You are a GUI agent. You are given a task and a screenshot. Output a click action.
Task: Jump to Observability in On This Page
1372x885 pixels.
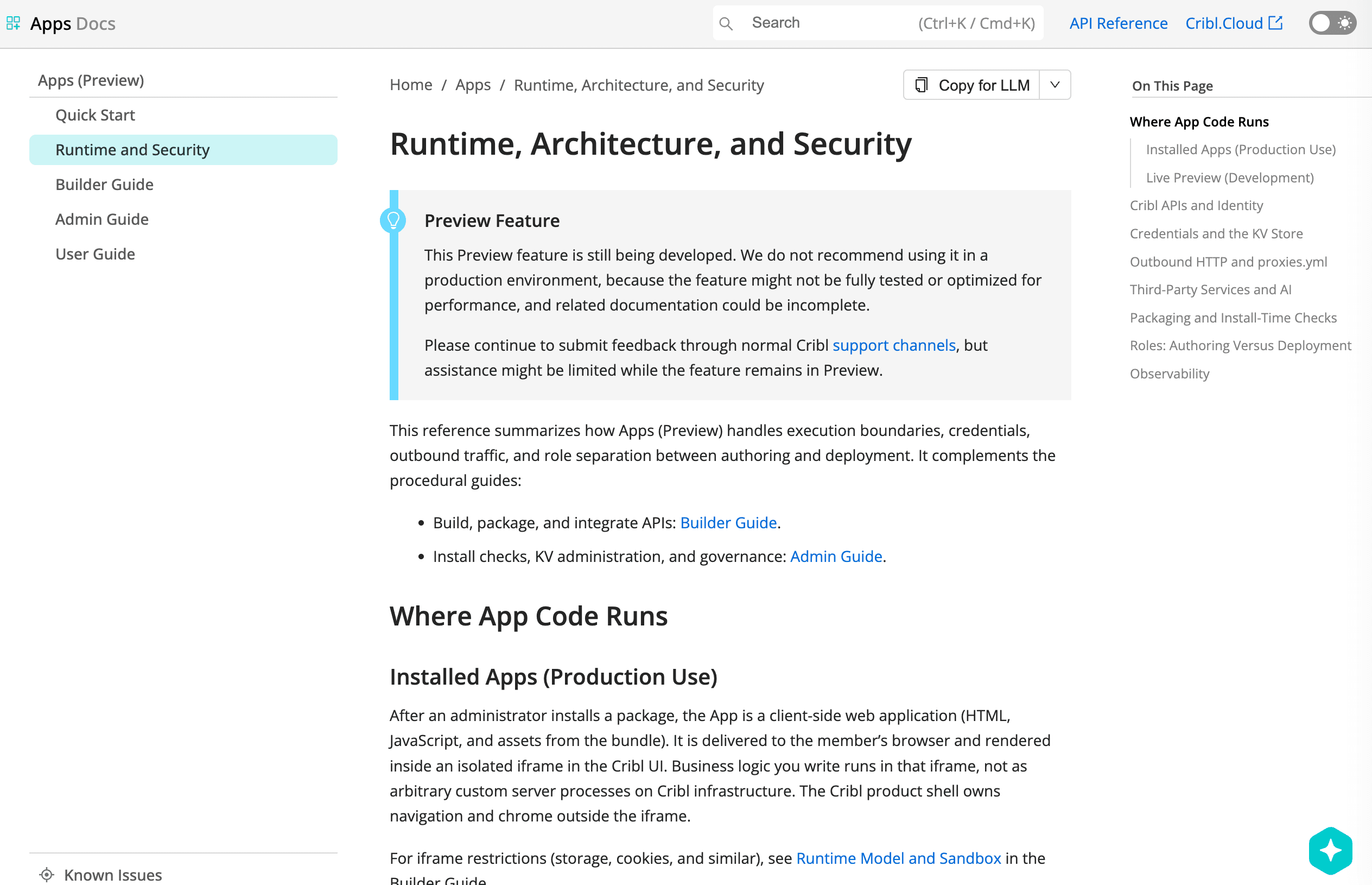(1169, 374)
